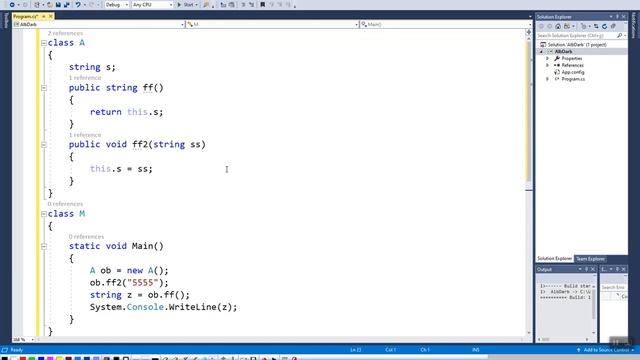Click the bookmark toolbar icon
Viewport: 640px width, 360px height.
pos(262,4)
